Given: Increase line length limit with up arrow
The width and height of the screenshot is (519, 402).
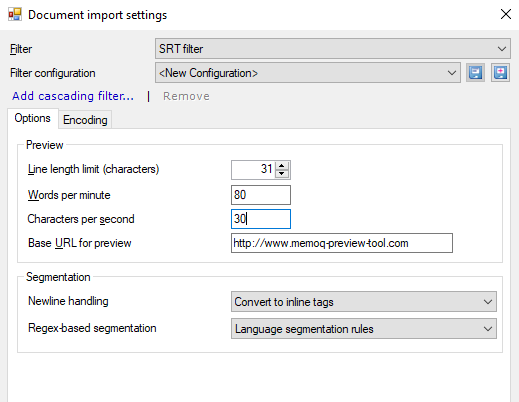Looking at the screenshot, I should coord(282,166).
